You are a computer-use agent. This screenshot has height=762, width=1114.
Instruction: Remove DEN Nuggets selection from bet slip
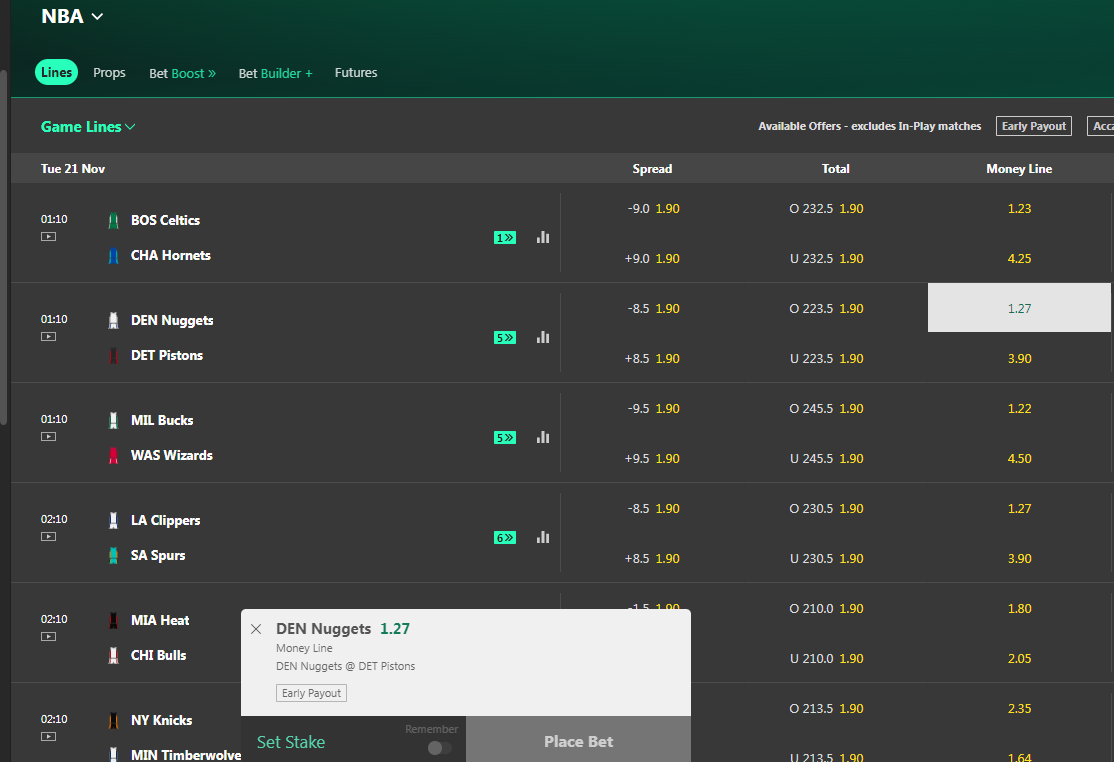click(256, 629)
